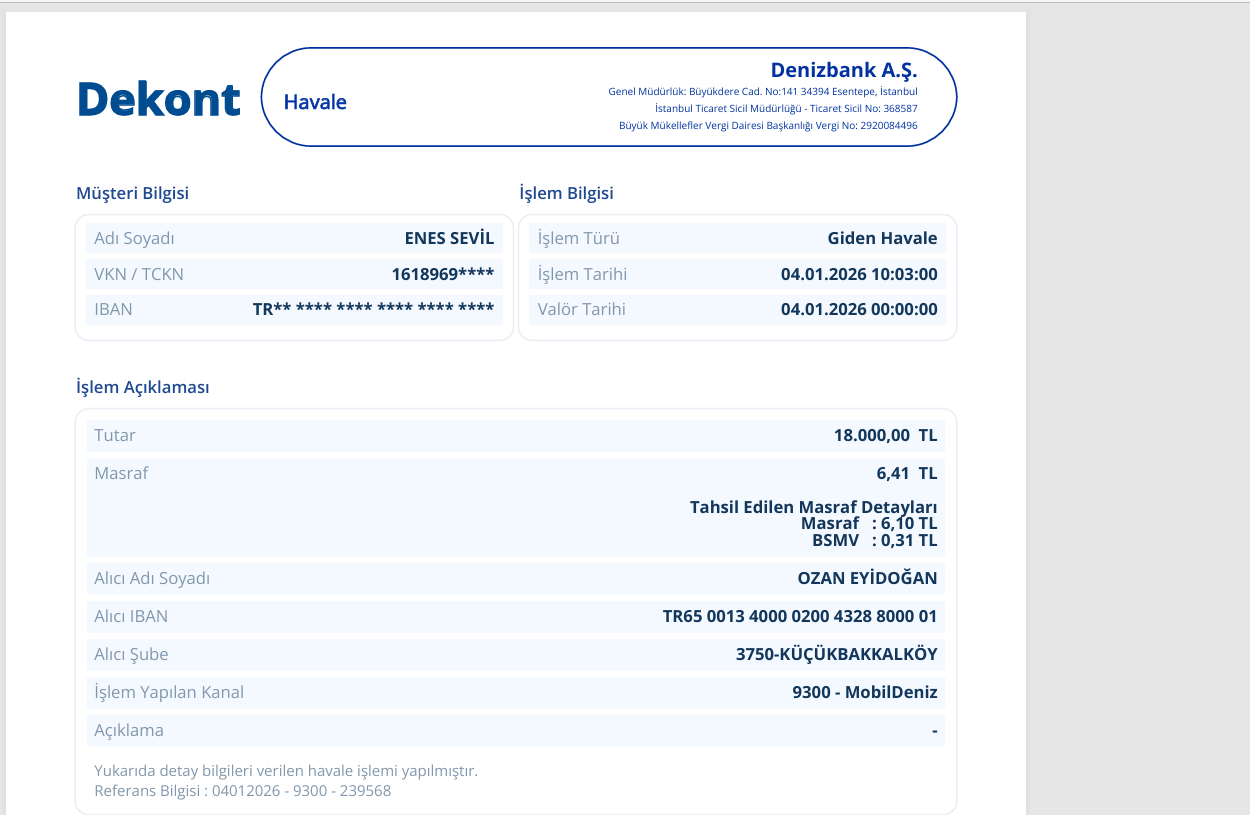
Task: Click the Giden Havale transaction type
Action: [883, 238]
